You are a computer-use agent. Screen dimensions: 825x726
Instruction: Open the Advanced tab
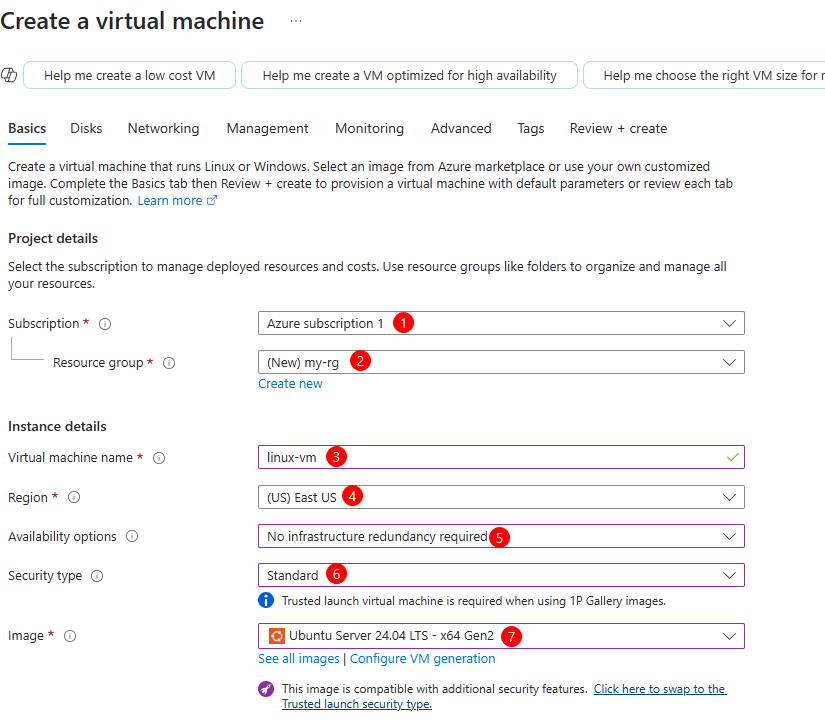click(461, 129)
